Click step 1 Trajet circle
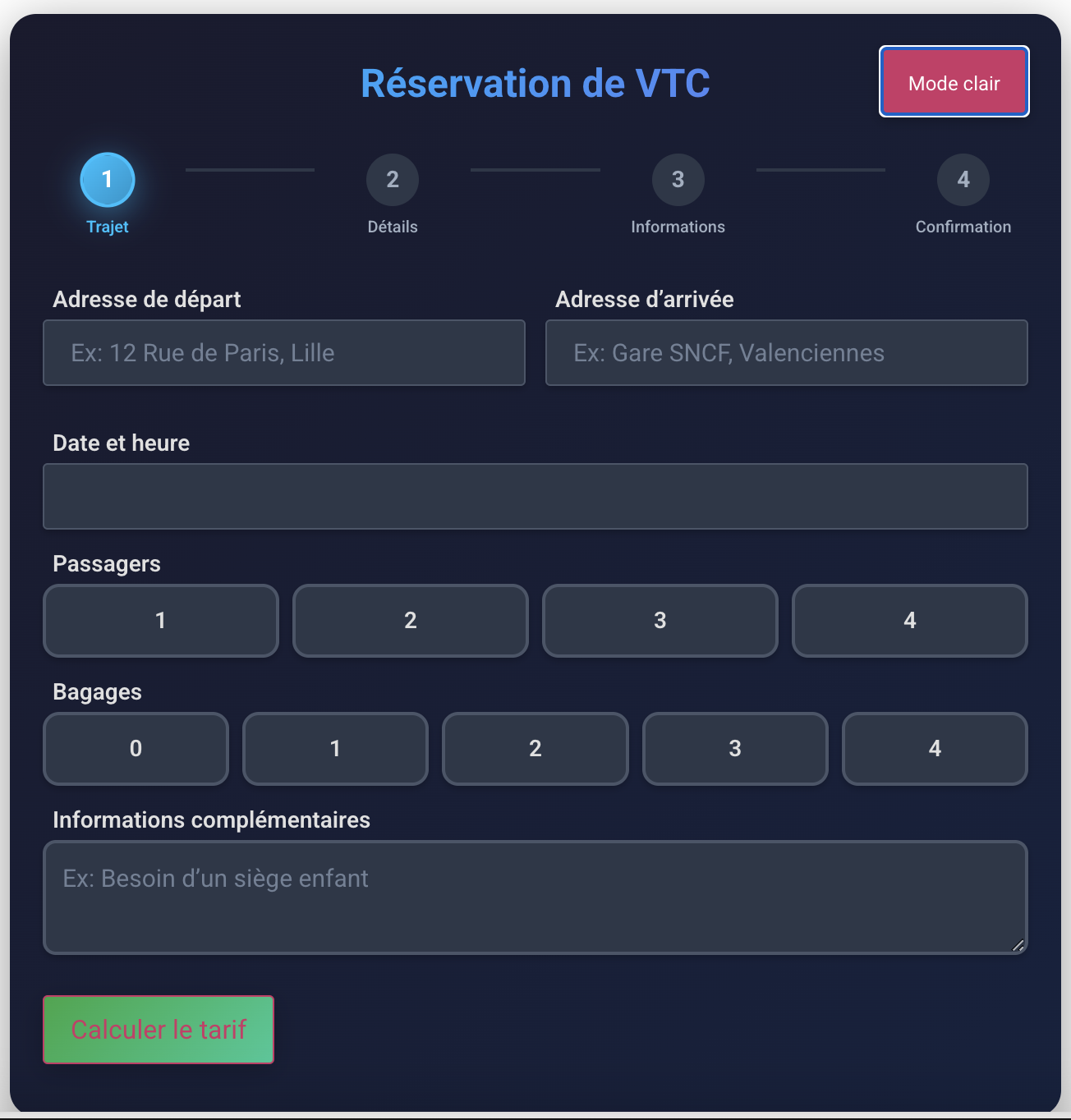This screenshot has width=1071, height=1120. (108, 180)
